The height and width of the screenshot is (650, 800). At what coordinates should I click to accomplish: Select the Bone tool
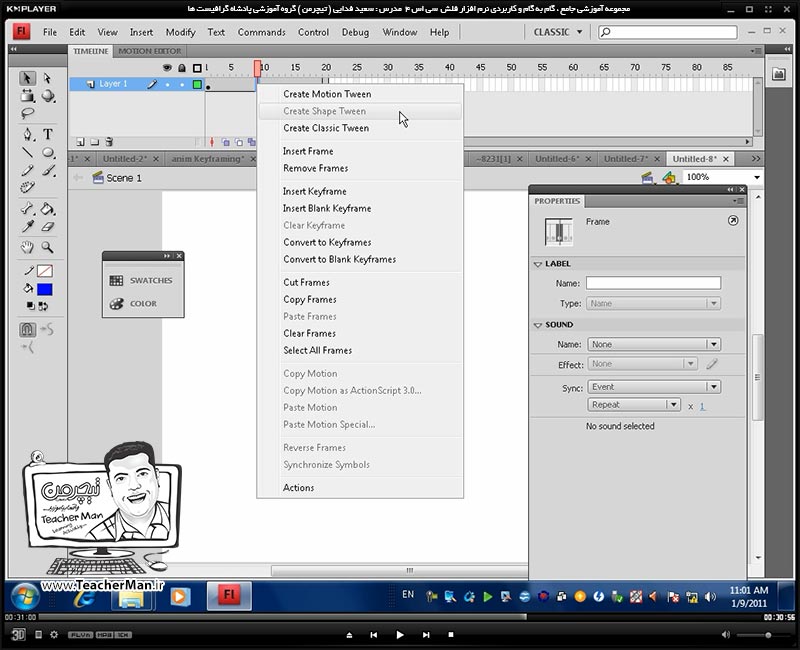tap(27, 208)
